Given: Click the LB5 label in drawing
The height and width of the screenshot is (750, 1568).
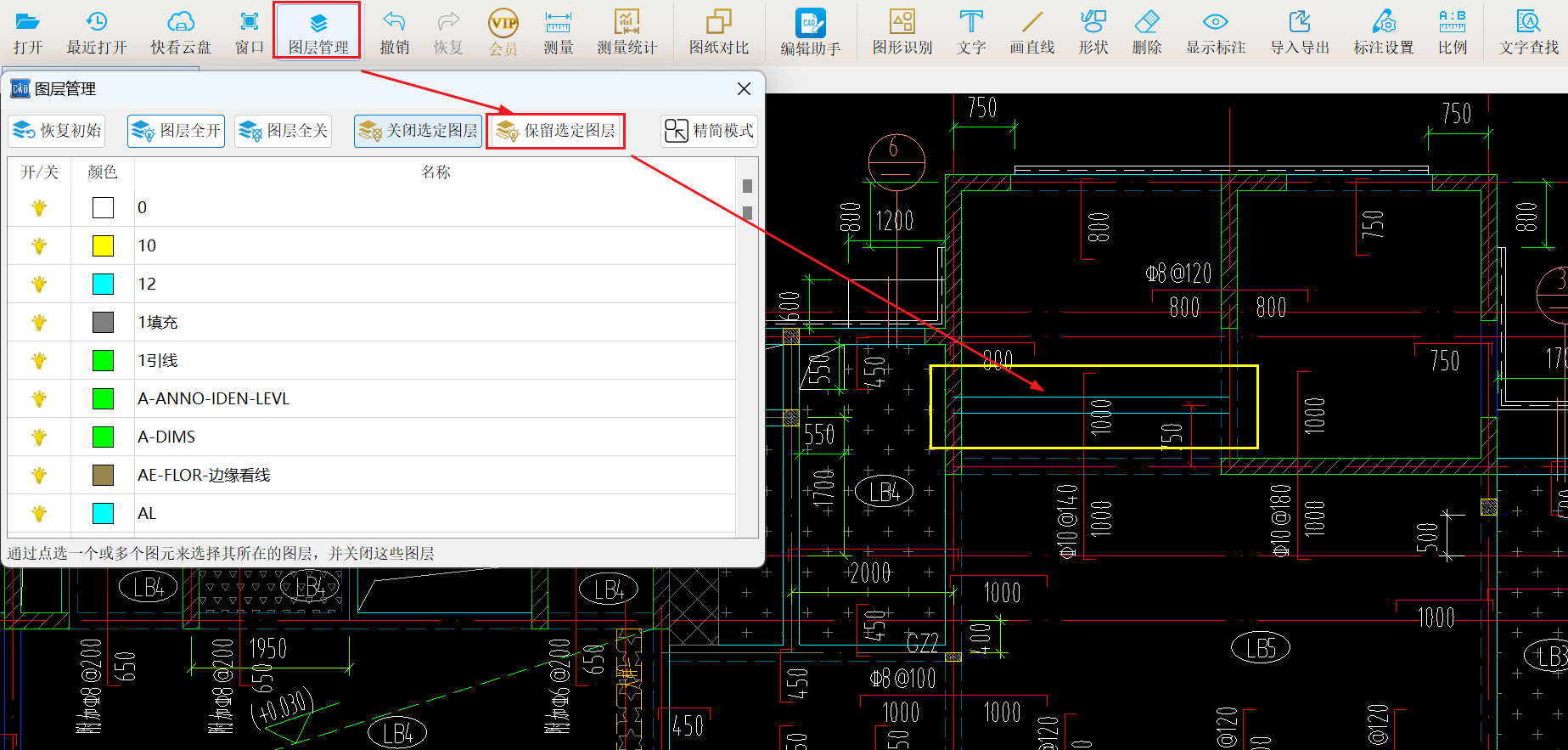Looking at the screenshot, I should click(x=1261, y=648).
